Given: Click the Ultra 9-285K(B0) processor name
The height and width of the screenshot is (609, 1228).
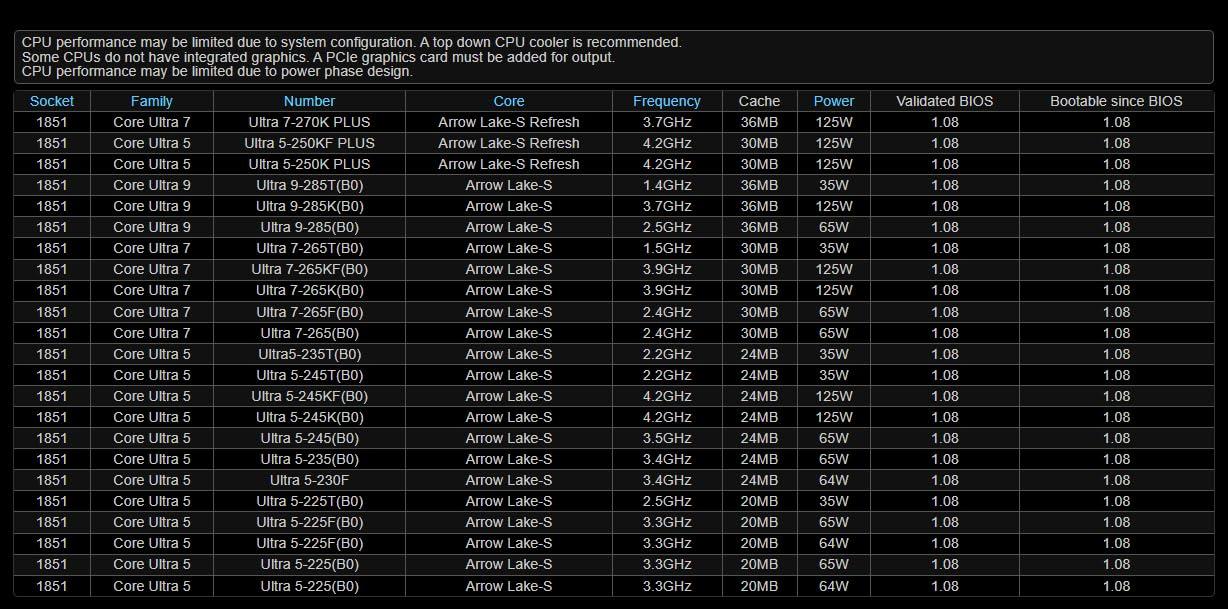Looking at the screenshot, I should [x=309, y=206].
